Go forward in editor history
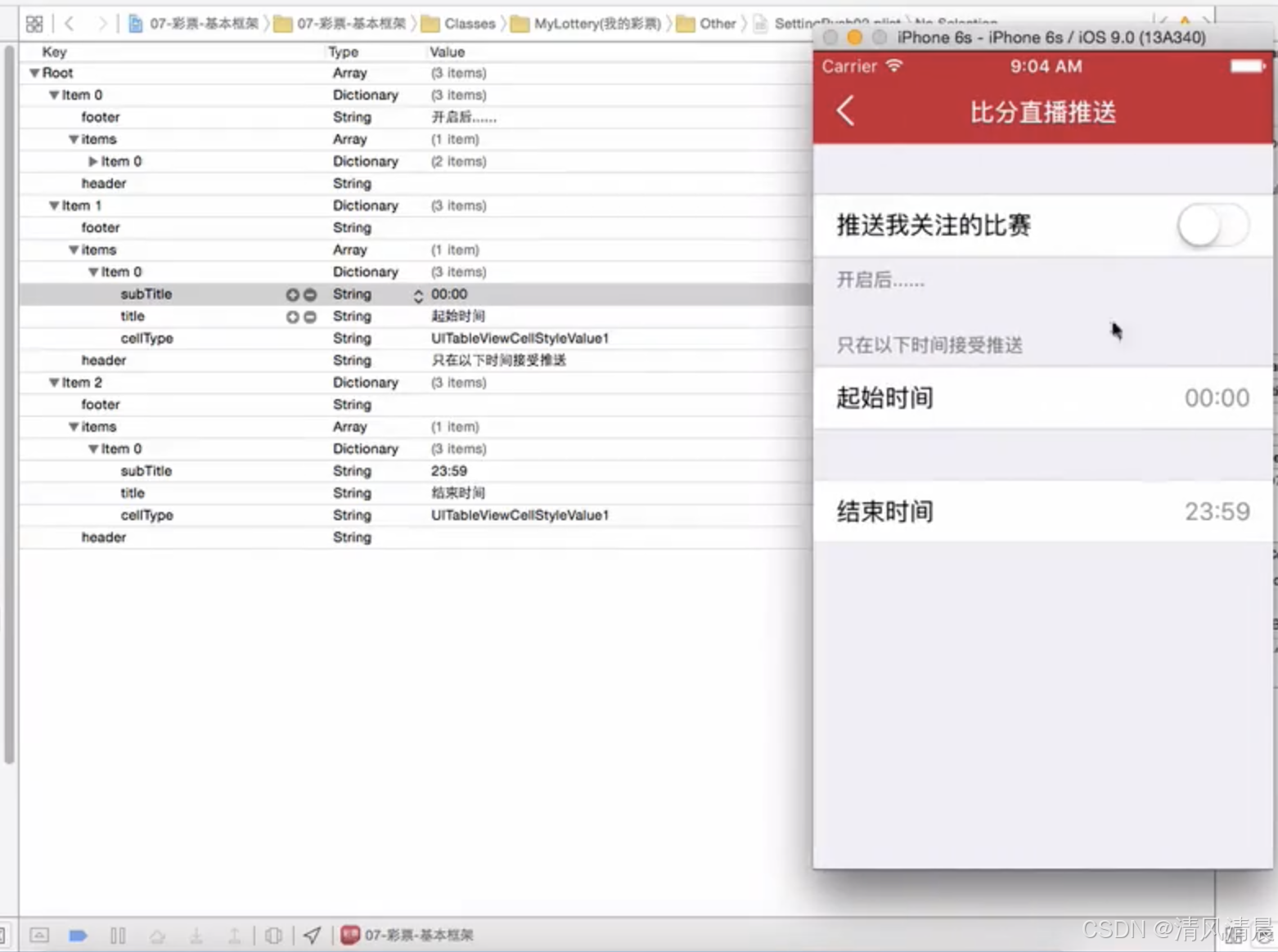This screenshot has height=952, width=1278. click(x=102, y=24)
